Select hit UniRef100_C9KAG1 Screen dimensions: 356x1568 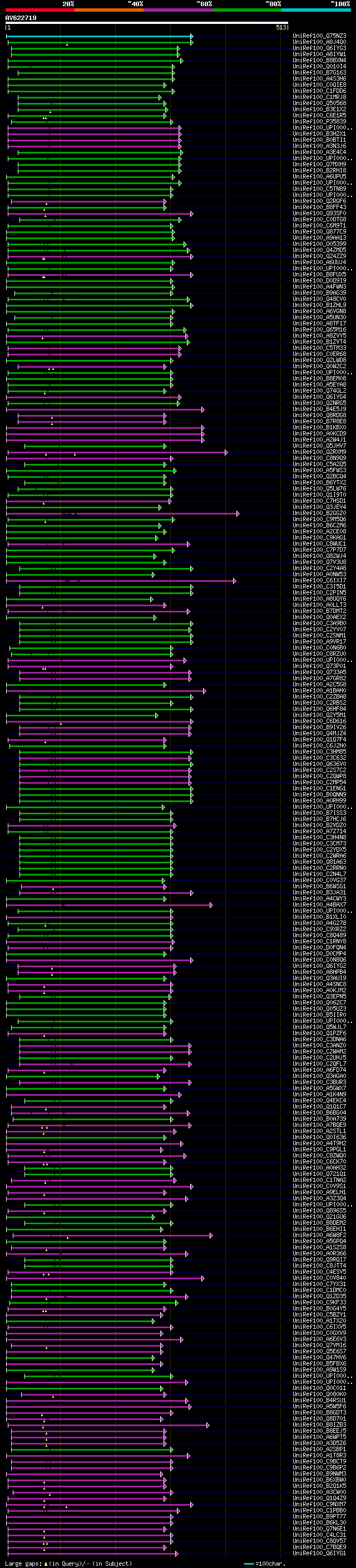coord(319,538)
